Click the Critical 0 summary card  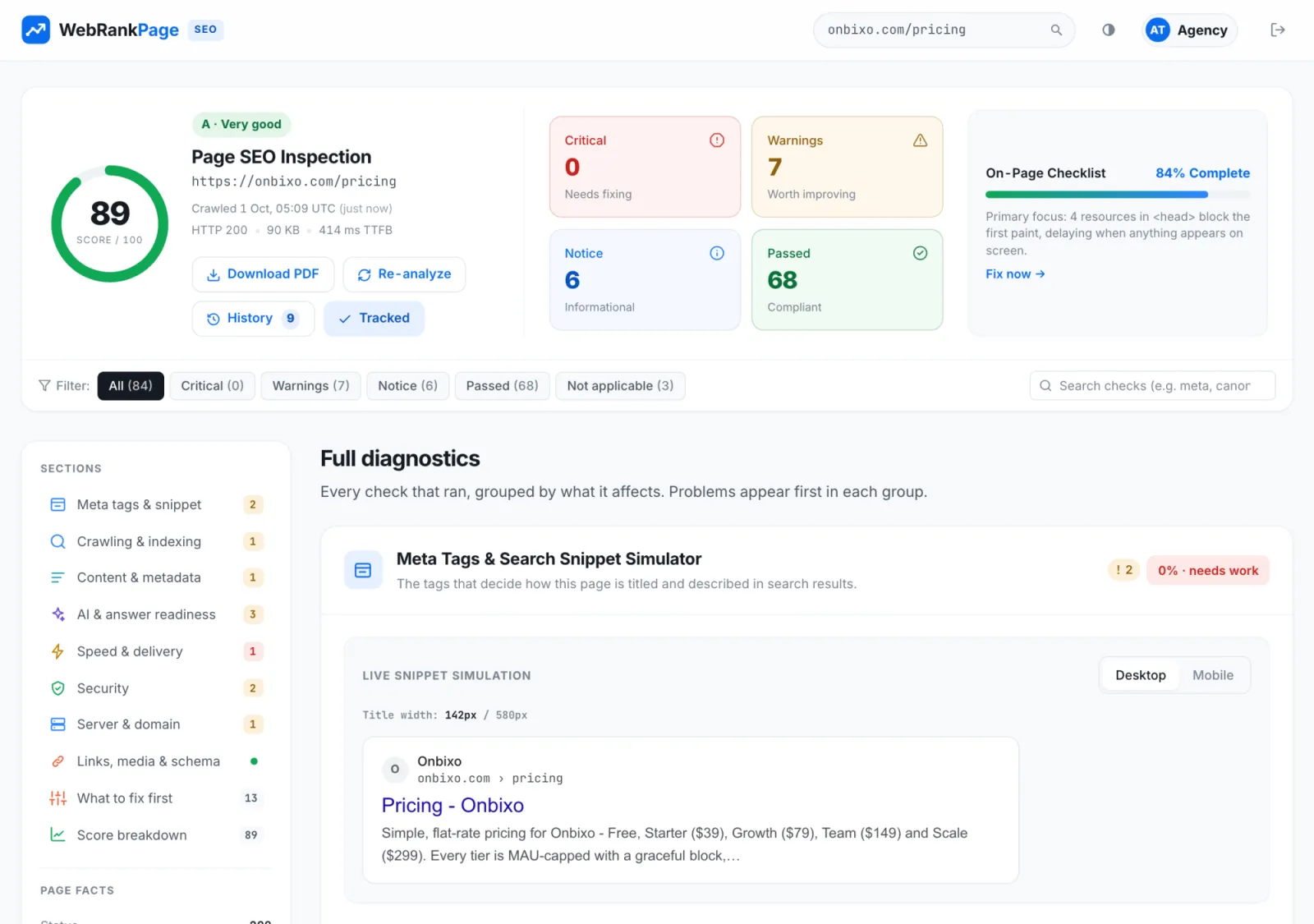coord(645,167)
